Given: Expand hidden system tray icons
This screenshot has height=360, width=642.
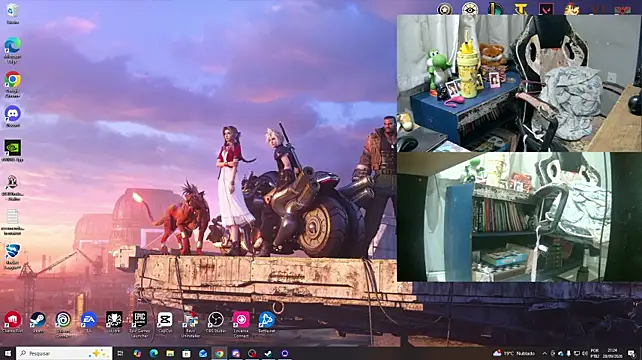Looking at the screenshot, I should 545,353.
